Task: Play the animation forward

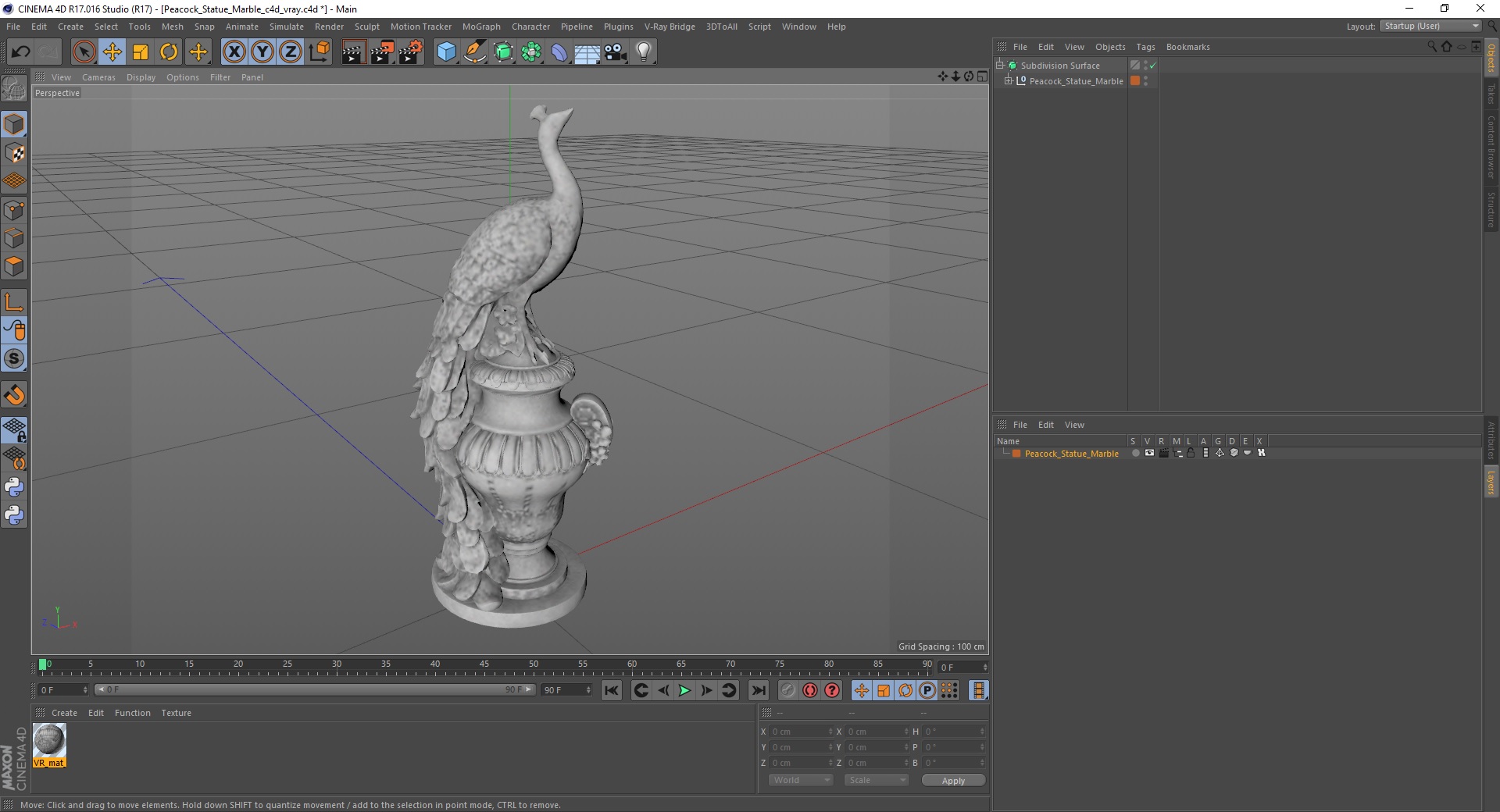Action: click(684, 690)
